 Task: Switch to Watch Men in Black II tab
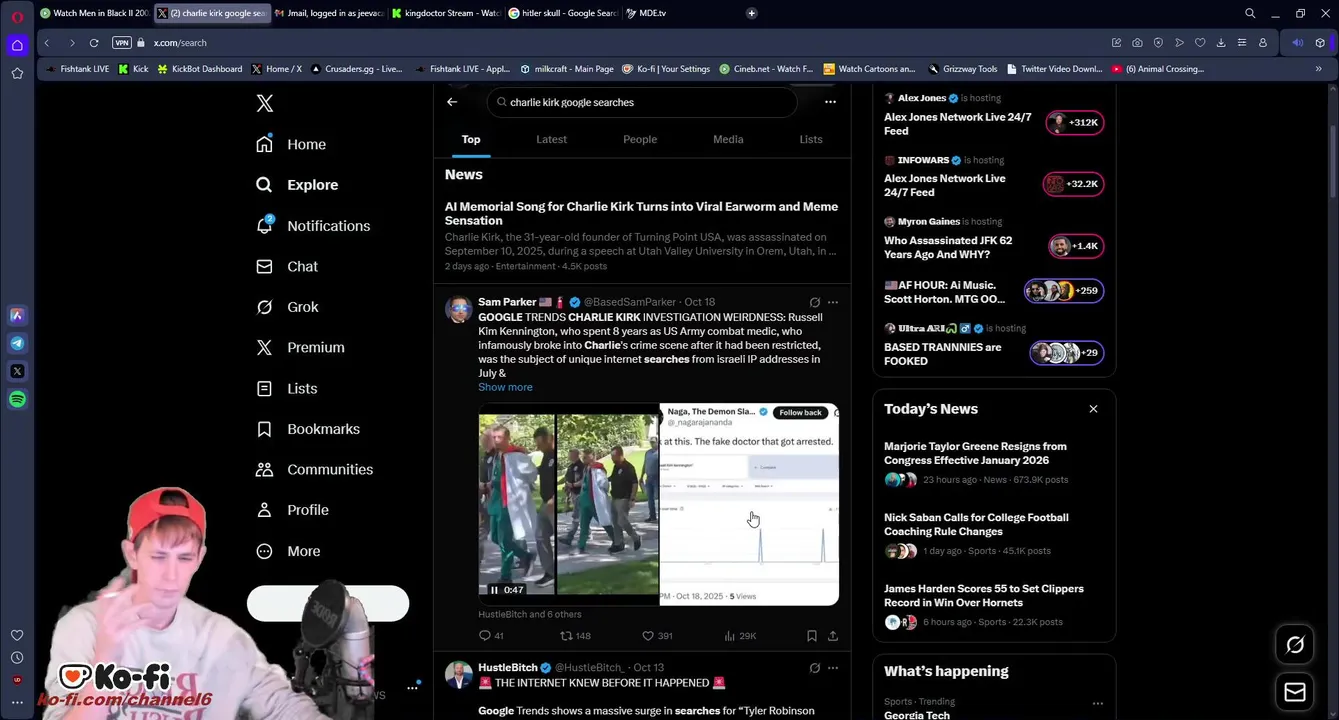(x=95, y=13)
